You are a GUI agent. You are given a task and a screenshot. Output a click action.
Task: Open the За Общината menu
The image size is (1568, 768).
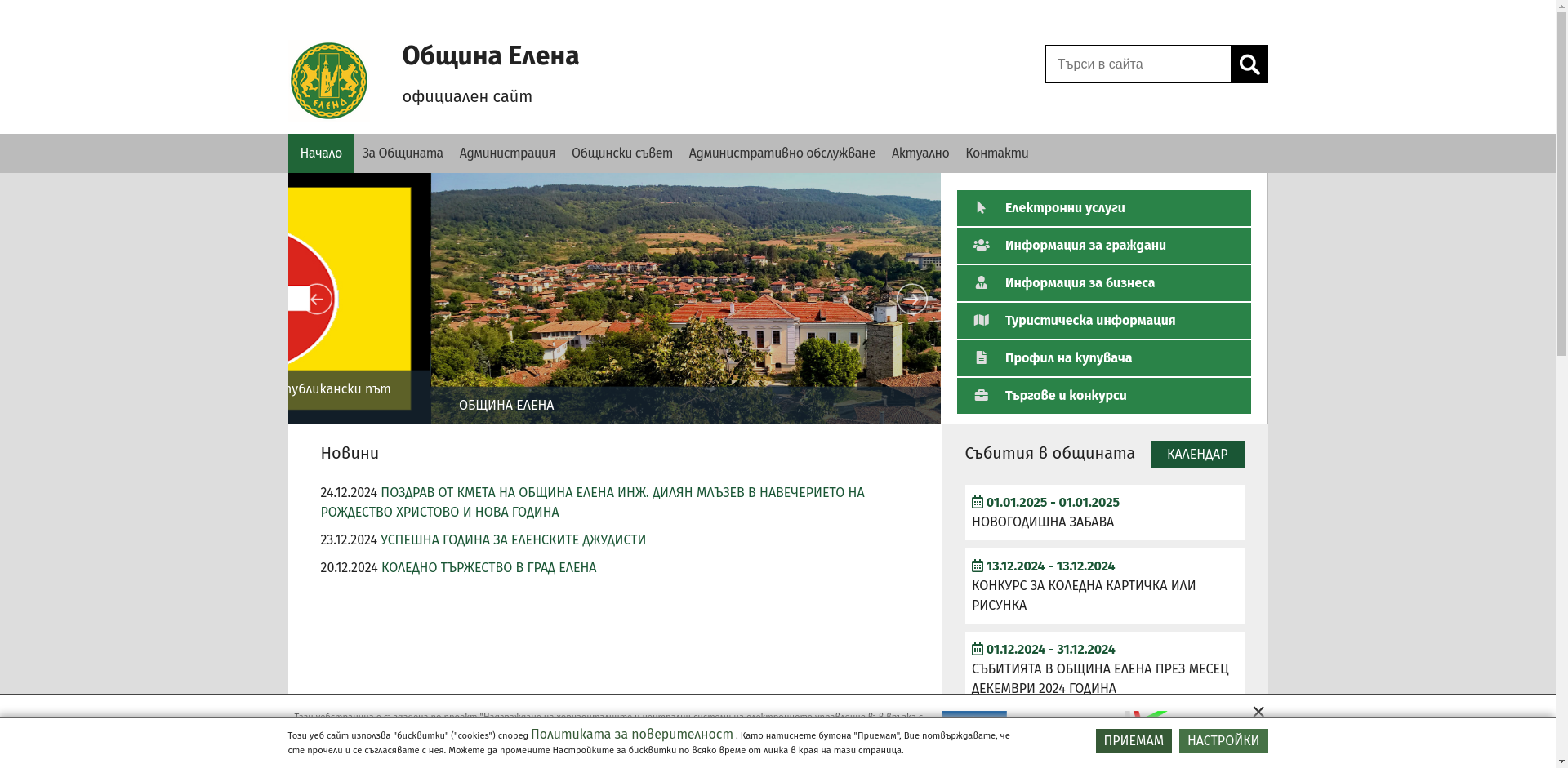click(403, 153)
